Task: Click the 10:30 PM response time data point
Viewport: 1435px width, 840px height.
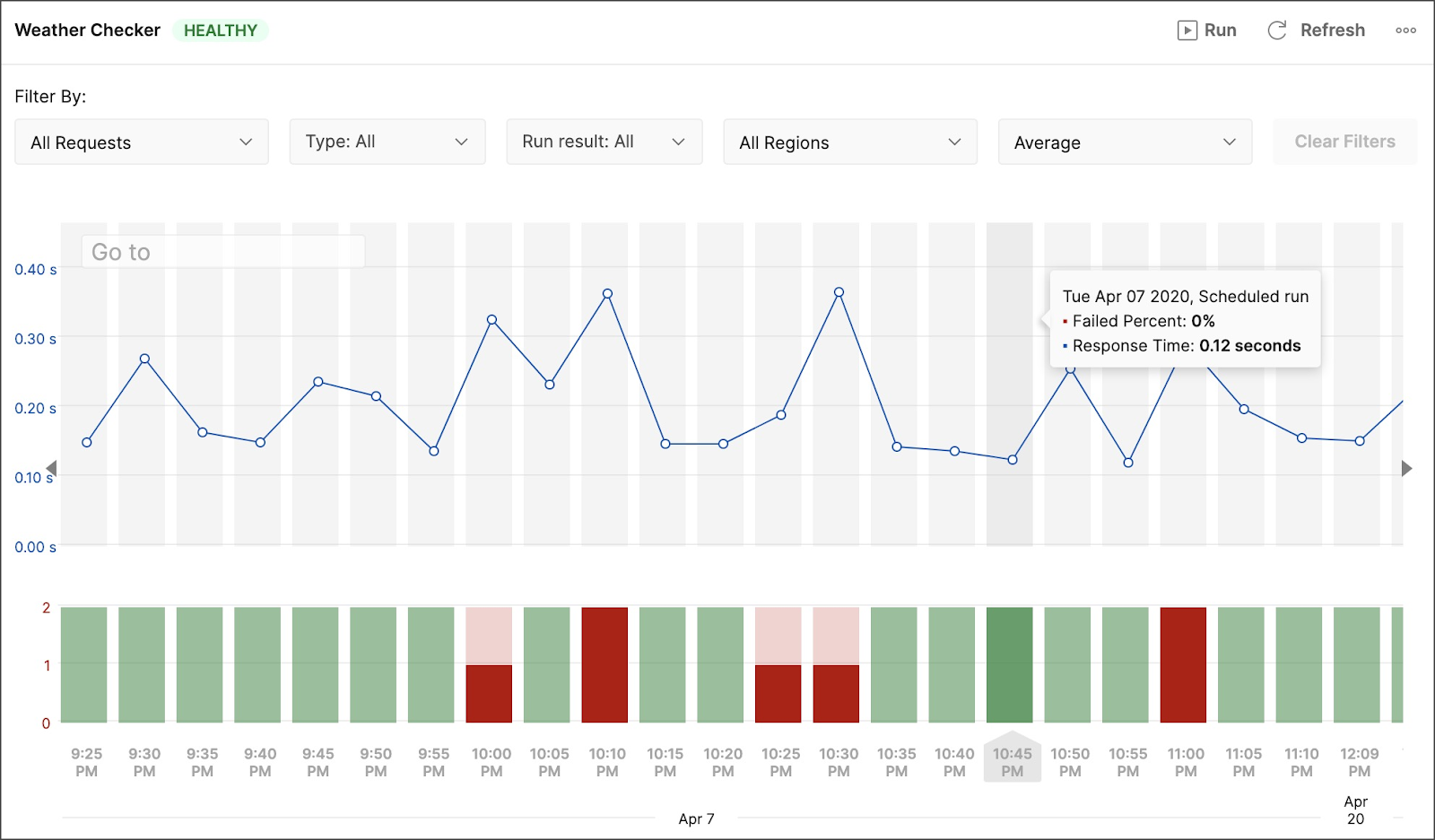Action: coord(839,292)
